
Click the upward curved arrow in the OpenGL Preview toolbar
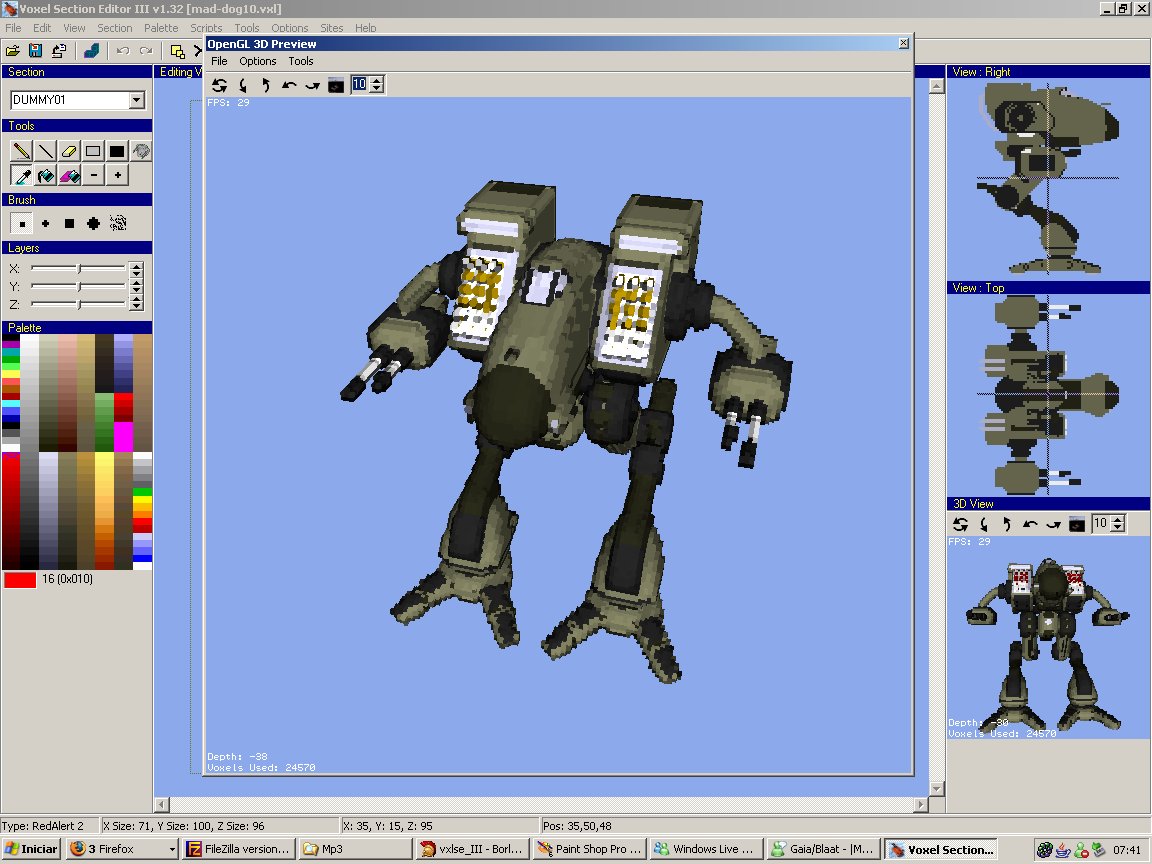266,85
